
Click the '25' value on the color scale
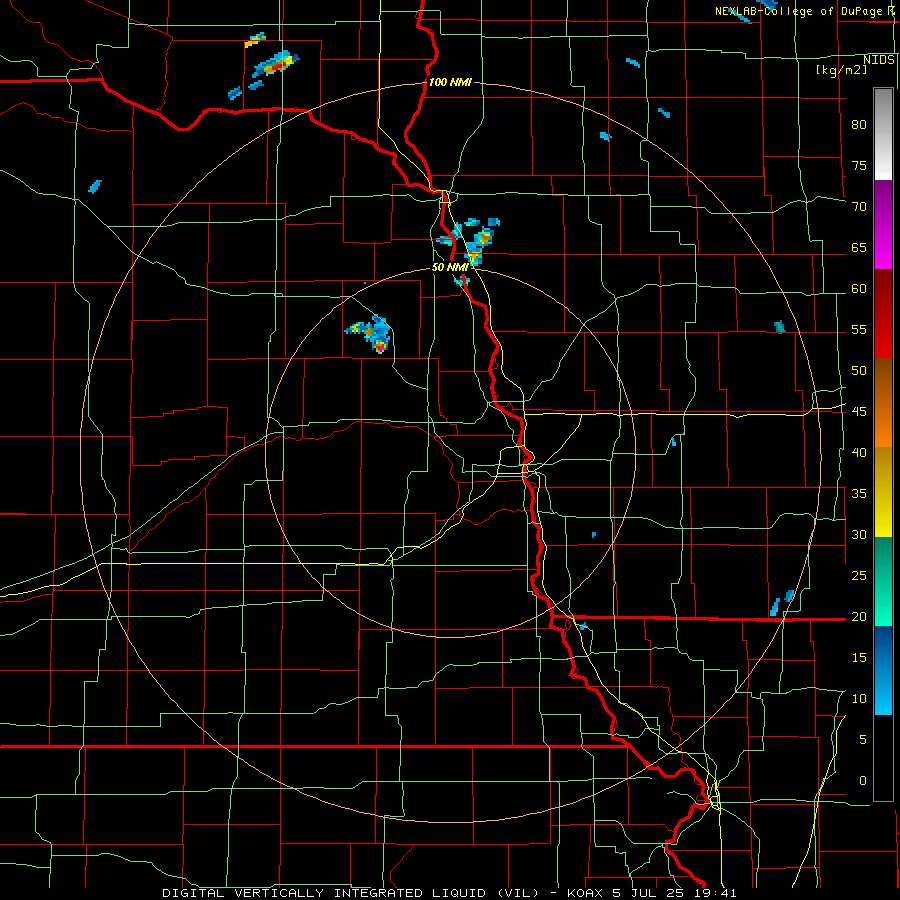(859, 576)
